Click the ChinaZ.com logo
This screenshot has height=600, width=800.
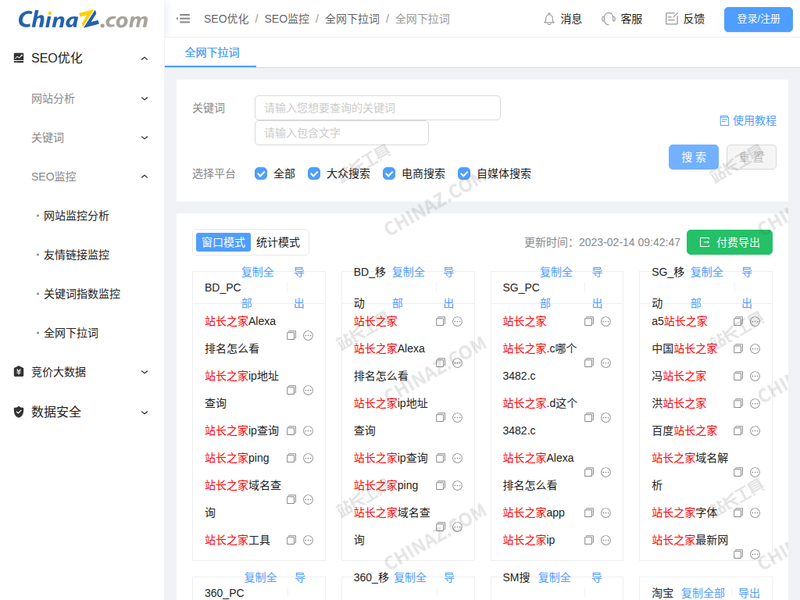point(83,20)
